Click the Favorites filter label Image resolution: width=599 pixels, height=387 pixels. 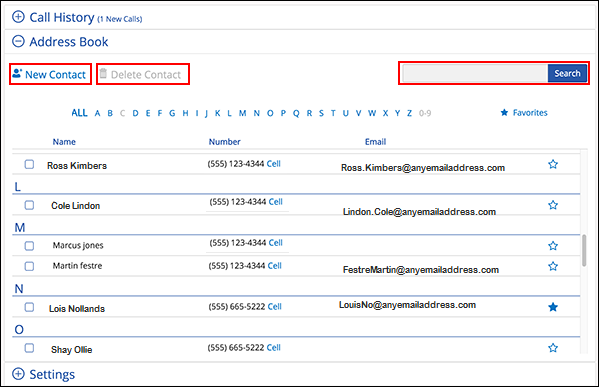(530, 113)
